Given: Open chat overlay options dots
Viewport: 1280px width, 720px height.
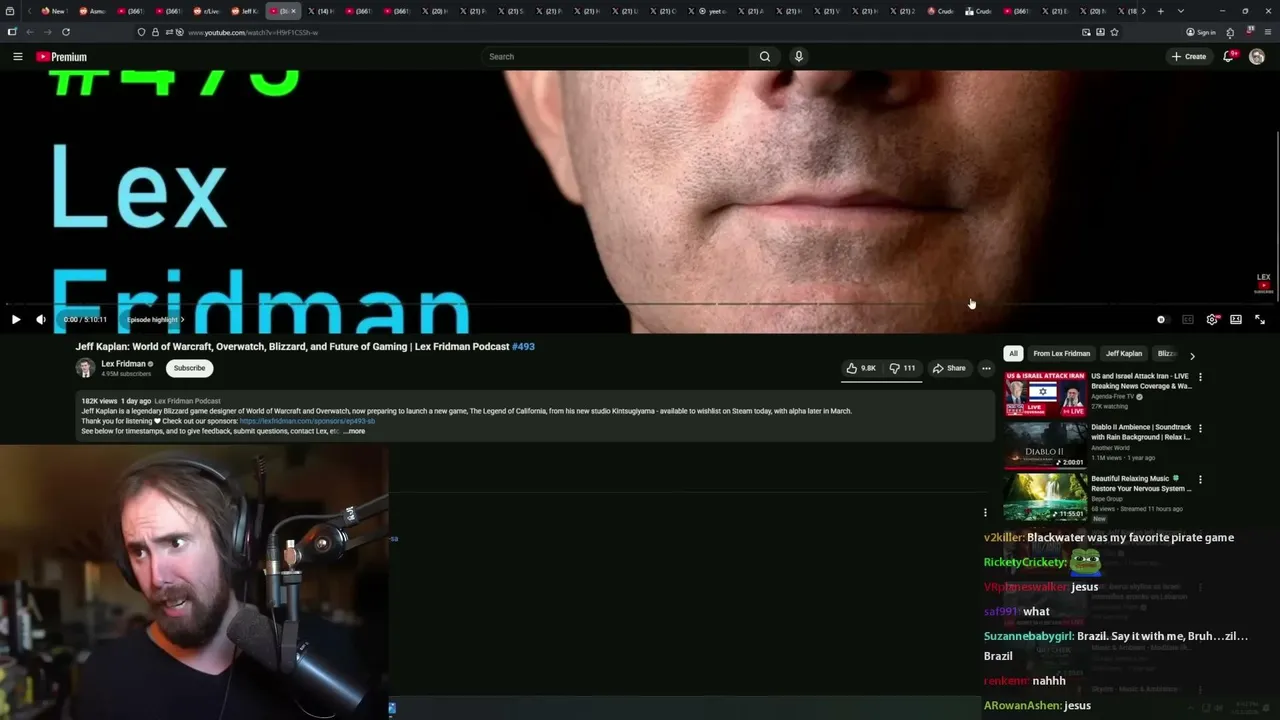Looking at the screenshot, I should [x=985, y=513].
